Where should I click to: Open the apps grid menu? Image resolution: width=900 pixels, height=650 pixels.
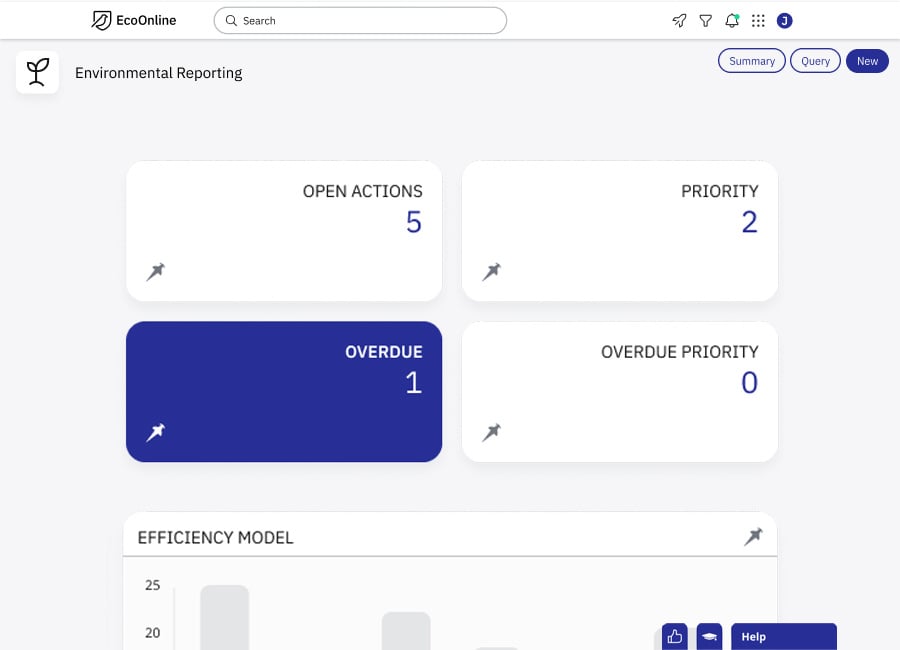[758, 21]
